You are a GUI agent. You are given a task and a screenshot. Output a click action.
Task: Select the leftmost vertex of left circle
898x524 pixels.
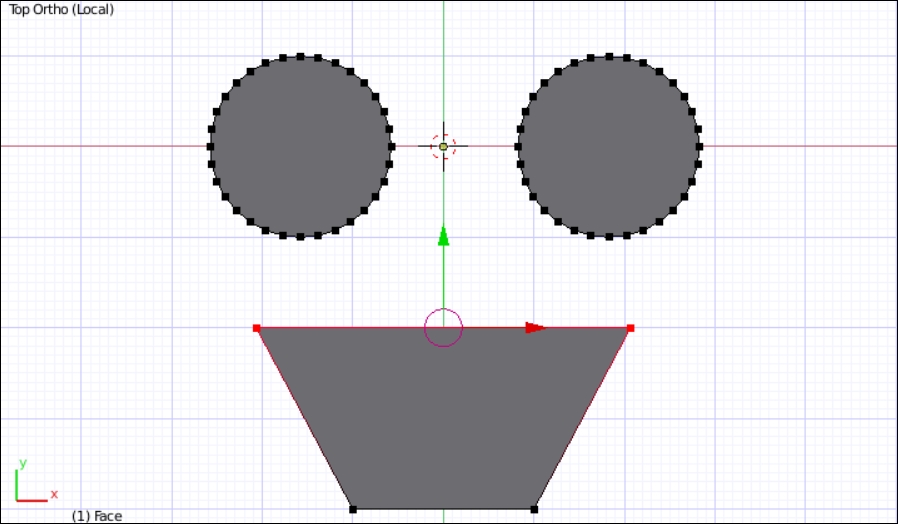[210, 146]
